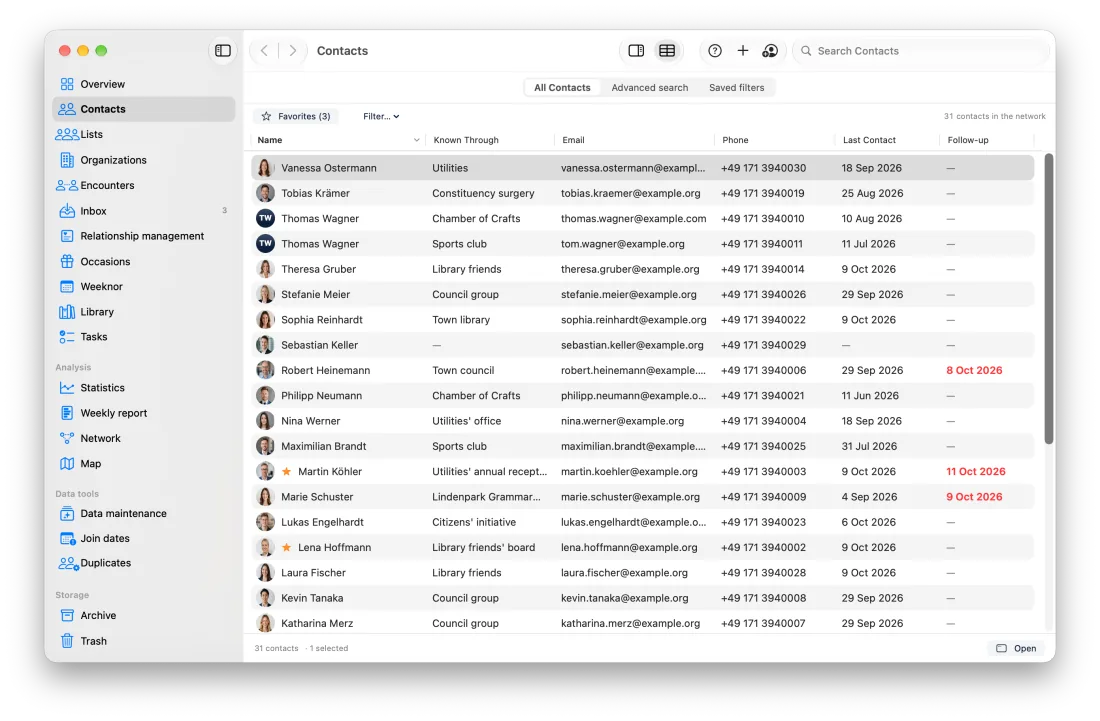Viewport: 1100px width, 721px height.
Task: Click Lukas Engelhardt's avatar
Action: pos(265,522)
